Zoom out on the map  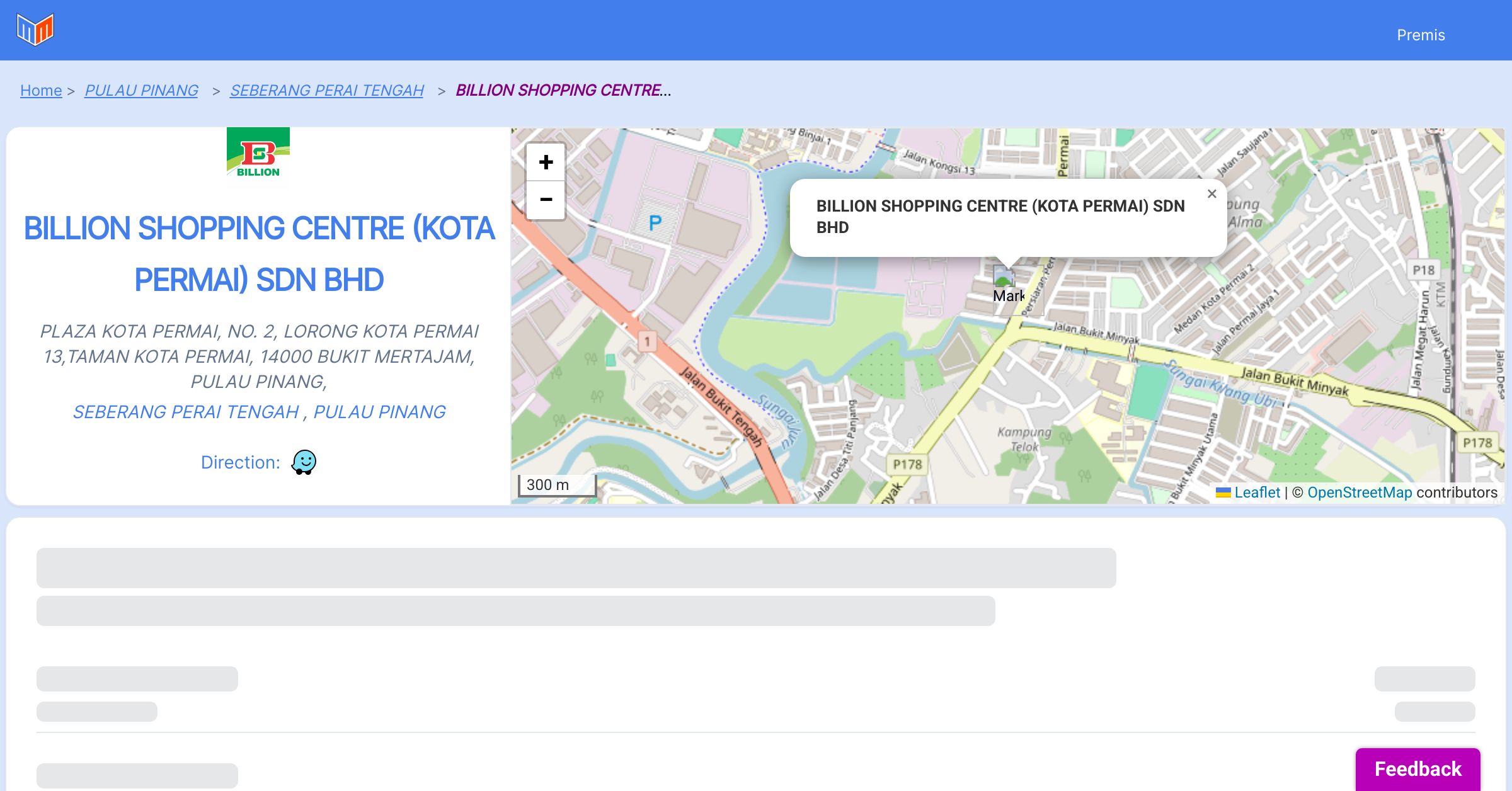click(x=546, y=200)
